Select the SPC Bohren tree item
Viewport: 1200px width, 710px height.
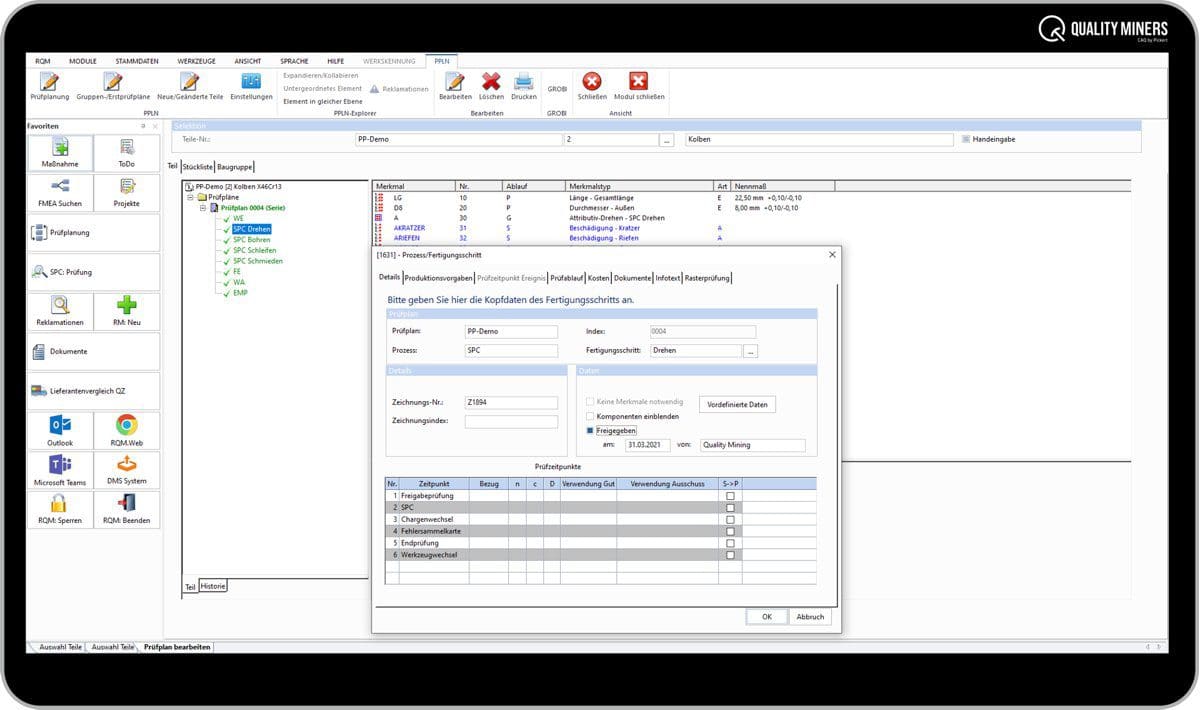251,240
